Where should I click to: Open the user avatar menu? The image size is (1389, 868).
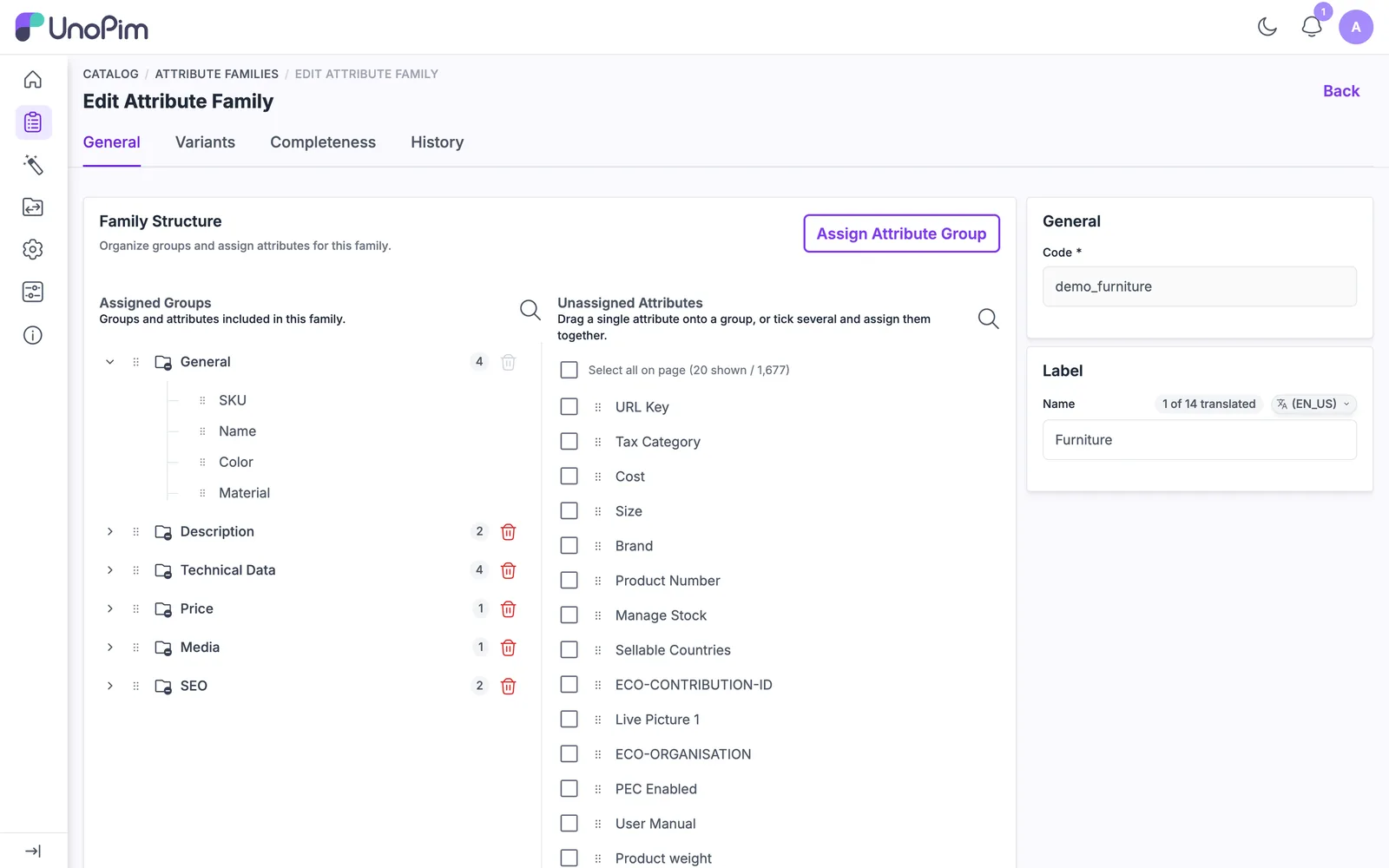pyautogui.click(x=1356, y=27)
